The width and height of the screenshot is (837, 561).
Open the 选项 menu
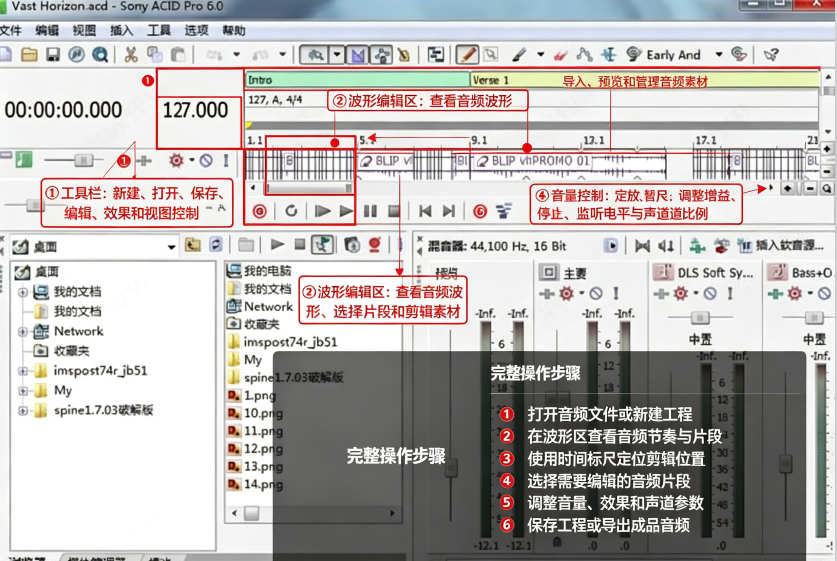pos(196,30)
